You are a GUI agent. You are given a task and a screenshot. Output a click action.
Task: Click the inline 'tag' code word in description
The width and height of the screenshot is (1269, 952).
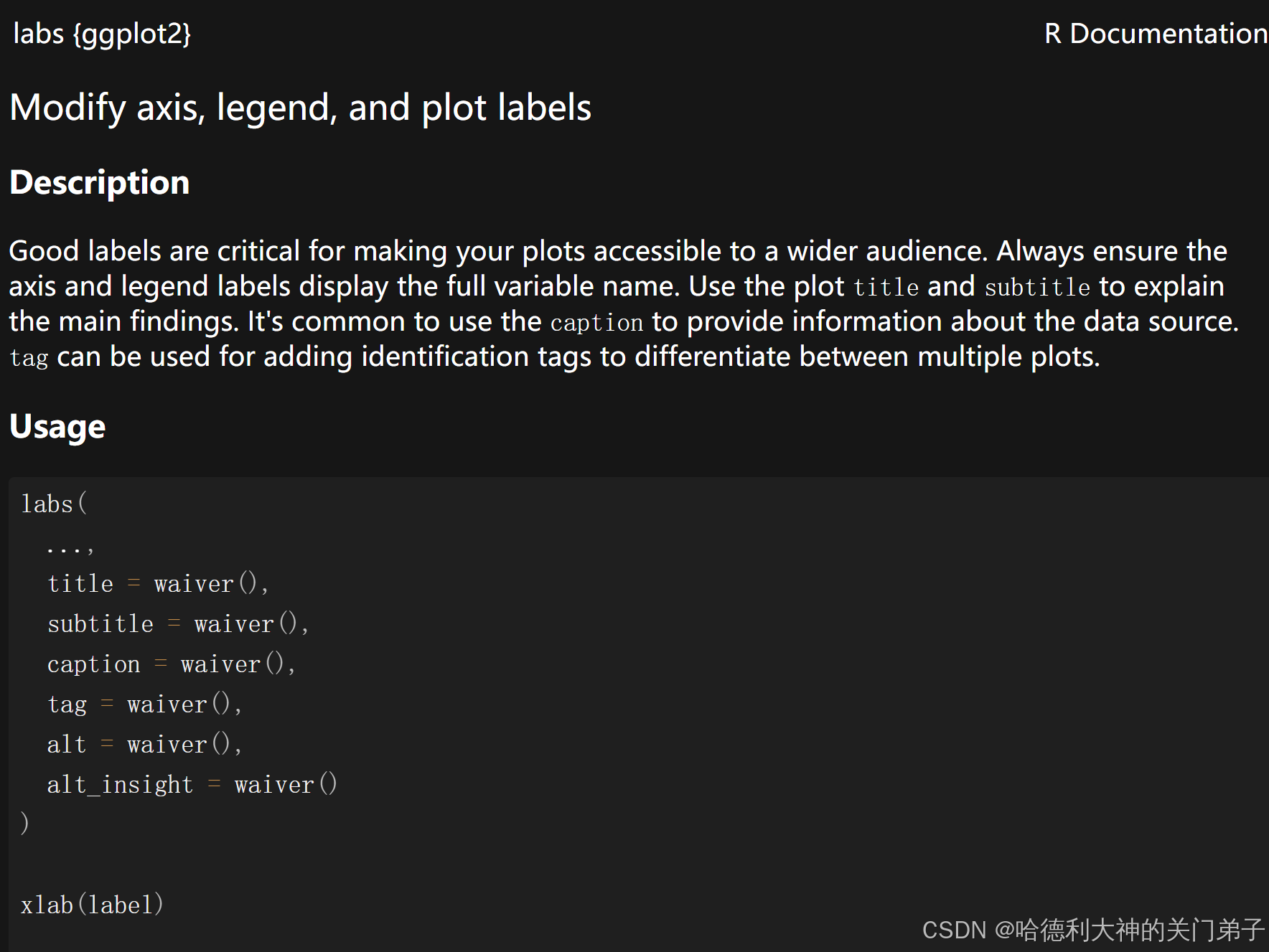(x=29, y=358)
